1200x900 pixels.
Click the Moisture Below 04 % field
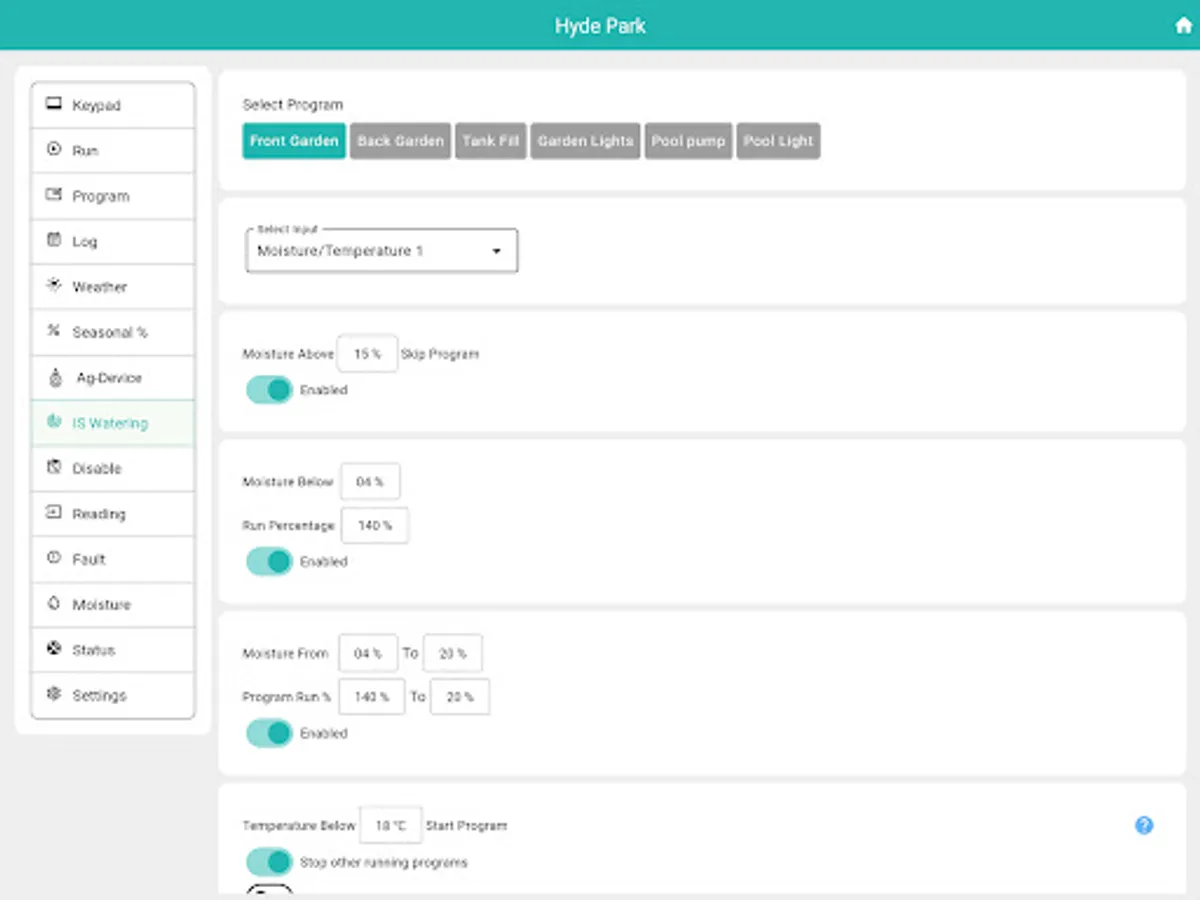tap(370, 481)
